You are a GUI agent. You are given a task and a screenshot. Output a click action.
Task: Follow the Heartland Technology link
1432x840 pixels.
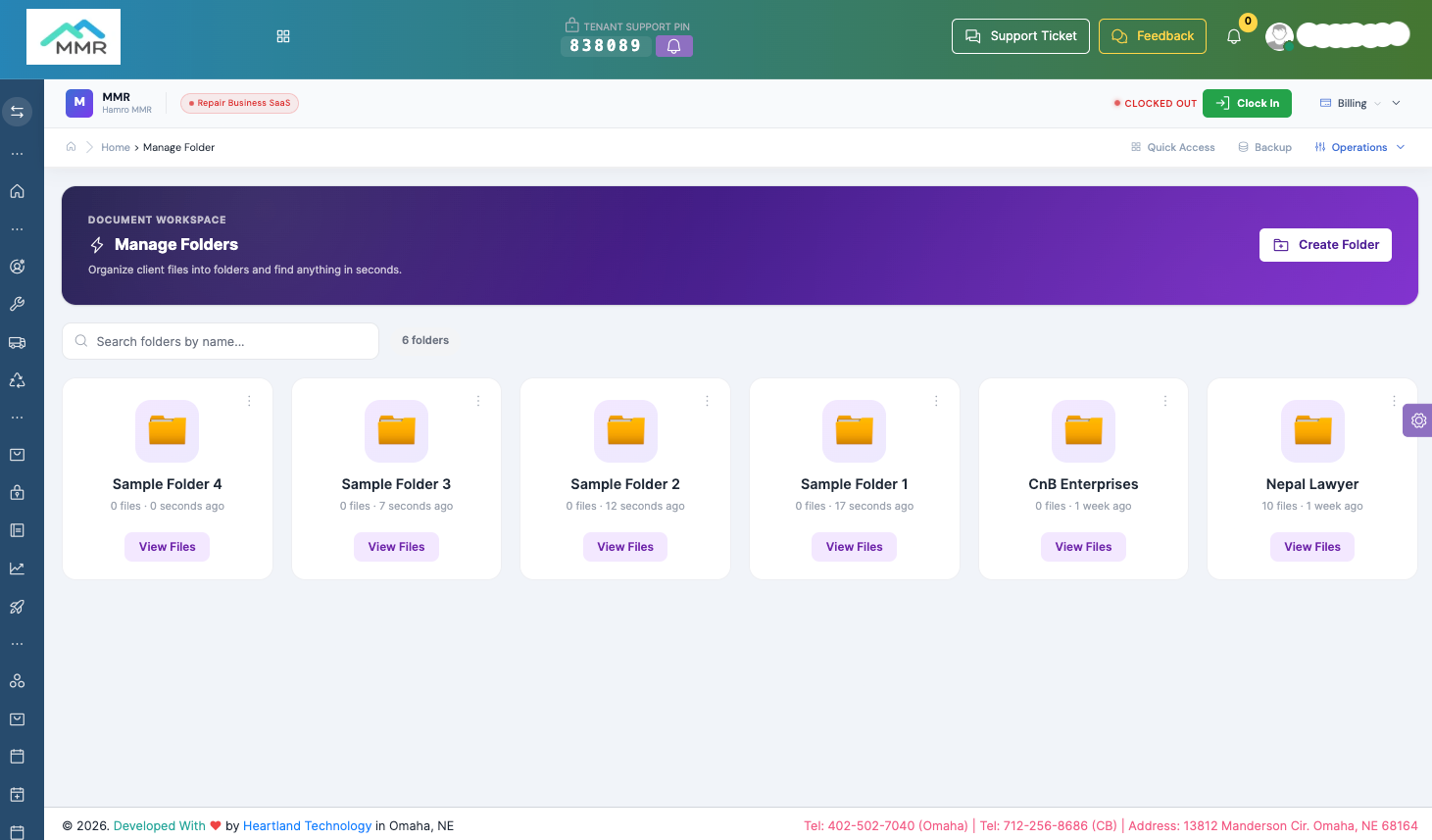pyautogui.click(x=308, y=825)
